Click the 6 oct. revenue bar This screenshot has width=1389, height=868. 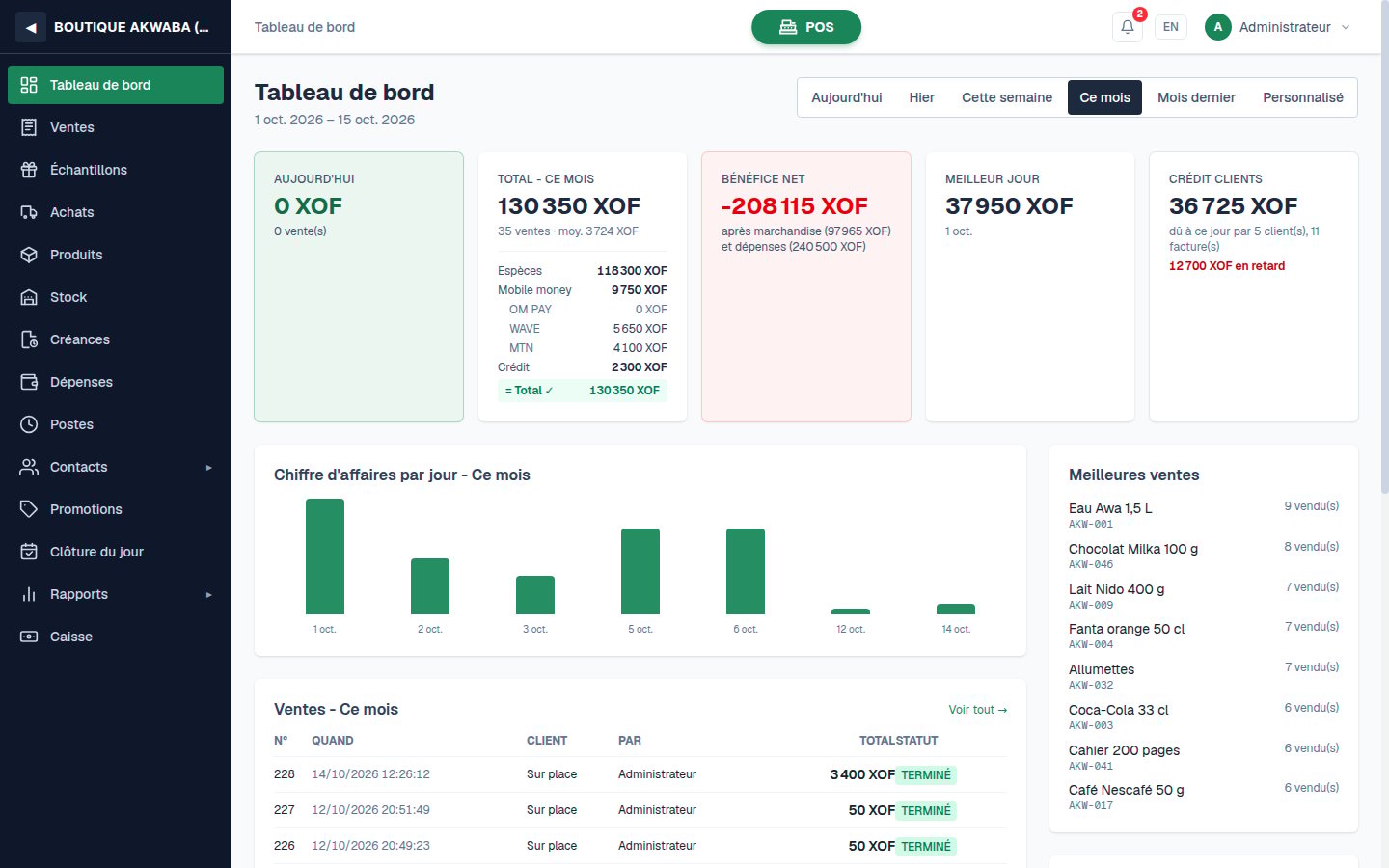[x=746, y=571]
